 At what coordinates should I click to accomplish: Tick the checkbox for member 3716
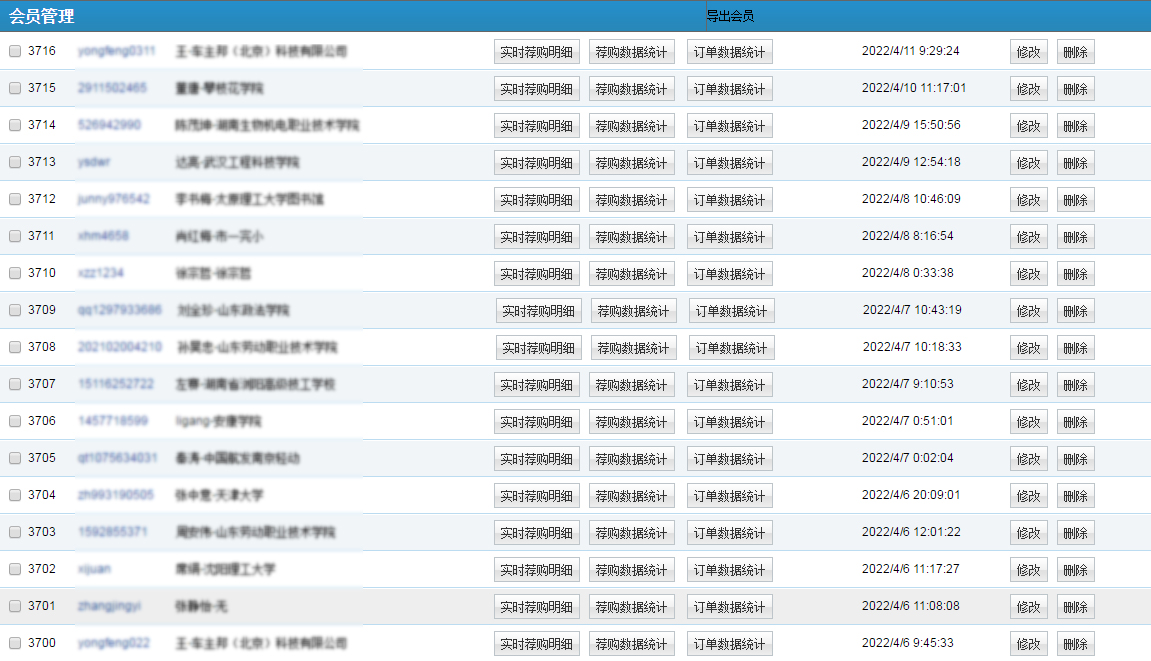(15, 51)
